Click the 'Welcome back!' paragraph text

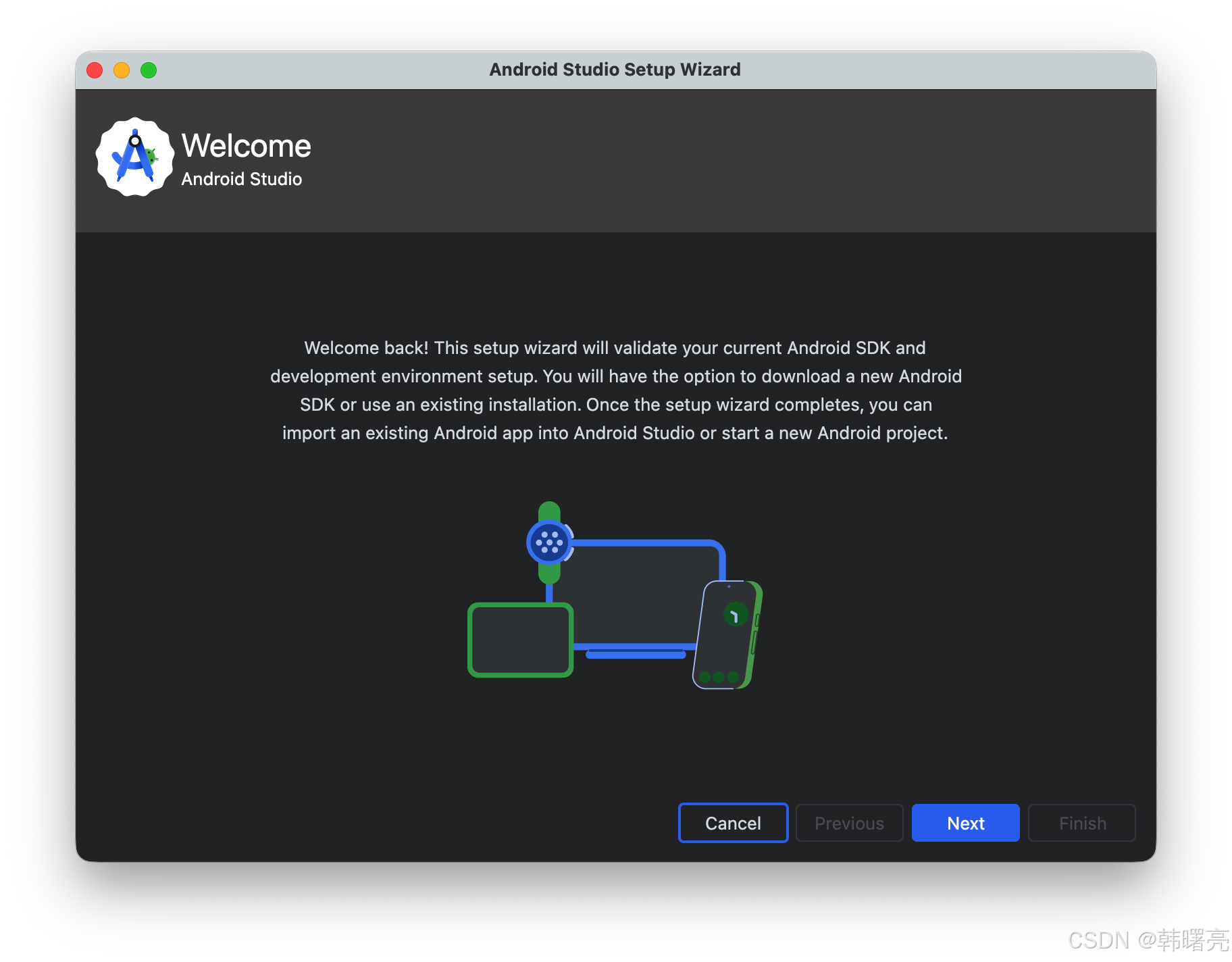tap(616, 390)
